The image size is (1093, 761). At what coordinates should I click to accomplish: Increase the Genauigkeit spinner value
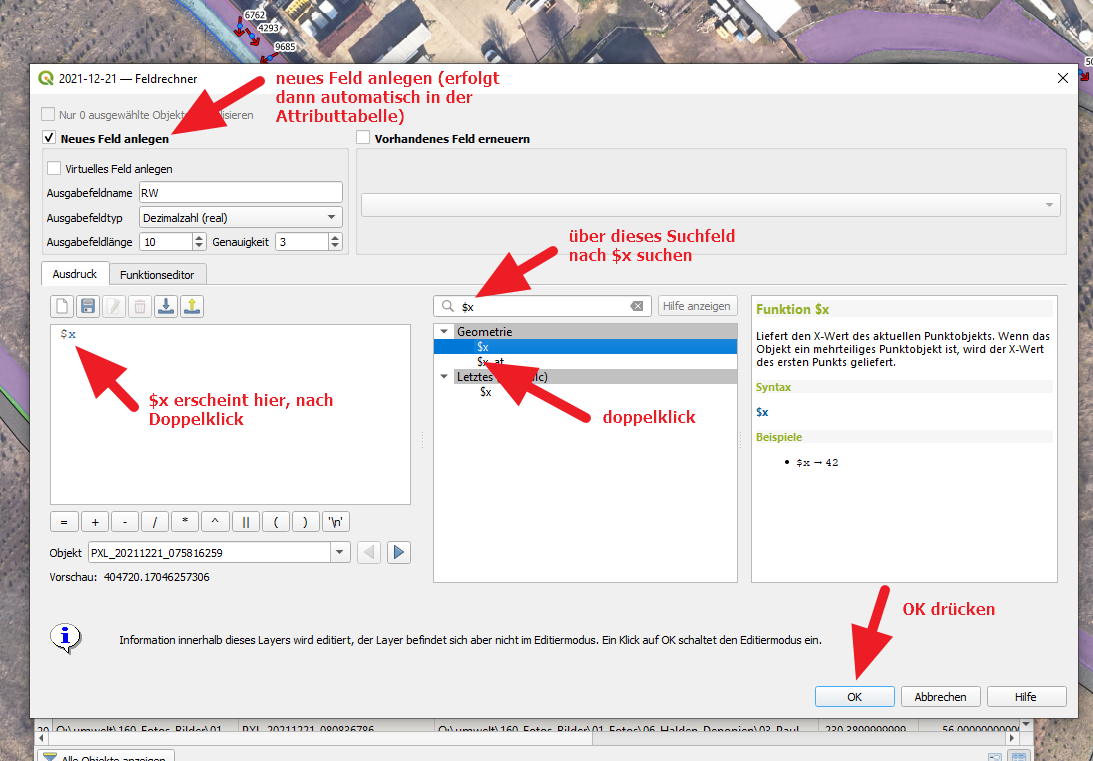tap(335, 237)
